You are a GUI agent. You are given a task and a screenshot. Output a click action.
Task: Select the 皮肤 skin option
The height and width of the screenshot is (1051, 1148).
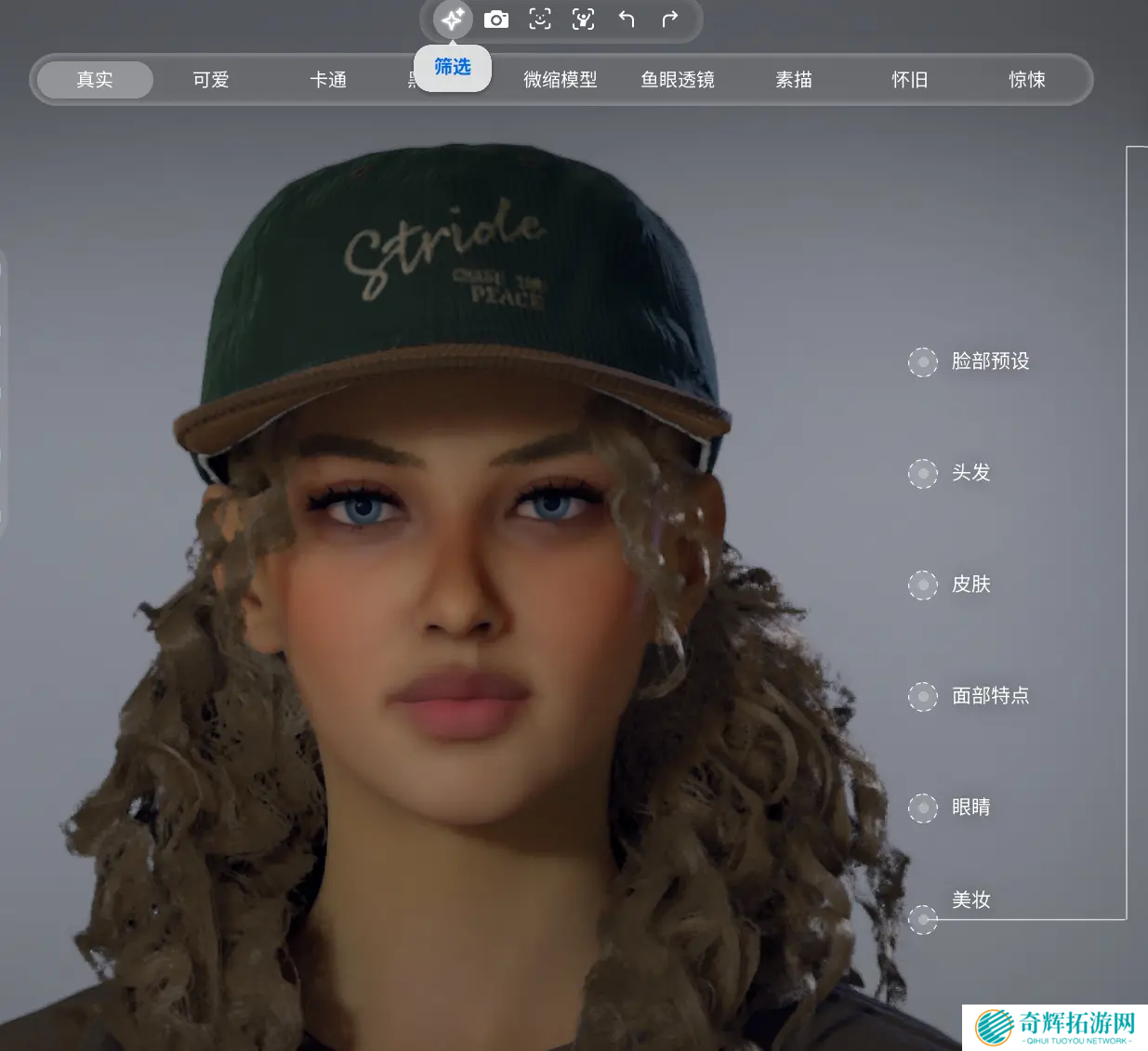[x=970, y=585]
